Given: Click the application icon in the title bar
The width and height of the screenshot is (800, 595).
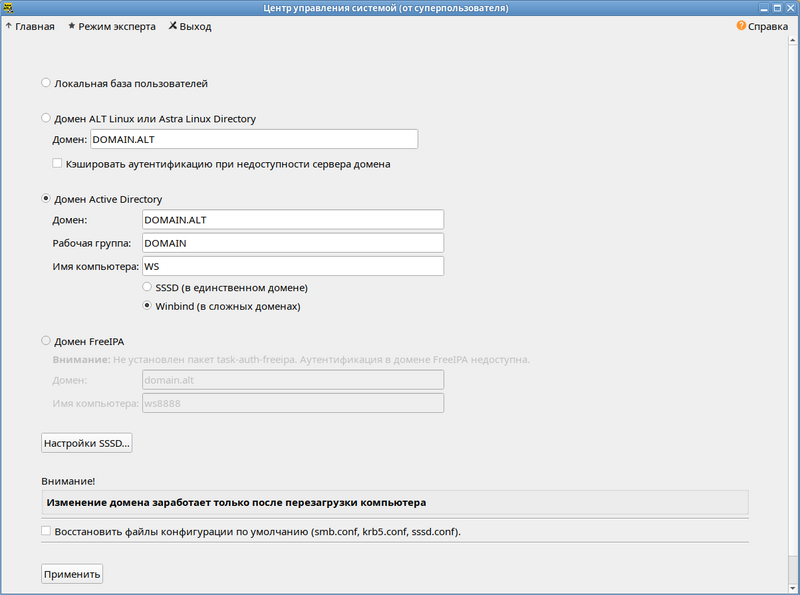Looking at the screenshot, I should [x=8, y=8].
